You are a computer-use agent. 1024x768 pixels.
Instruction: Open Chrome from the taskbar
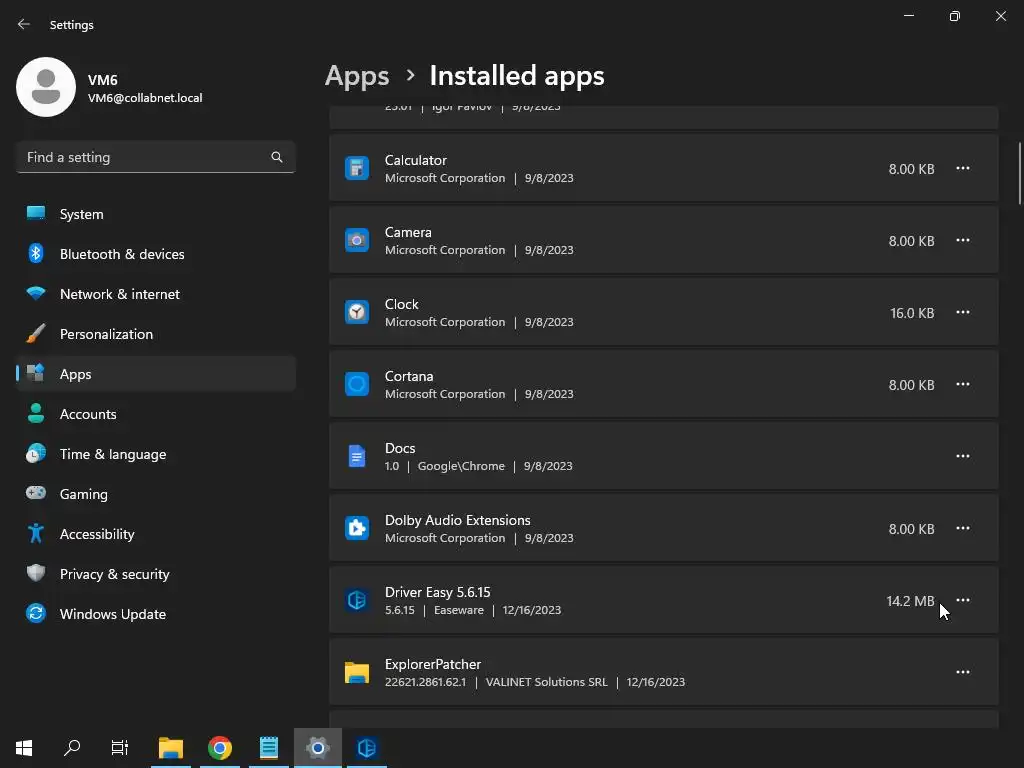[220, 748]
